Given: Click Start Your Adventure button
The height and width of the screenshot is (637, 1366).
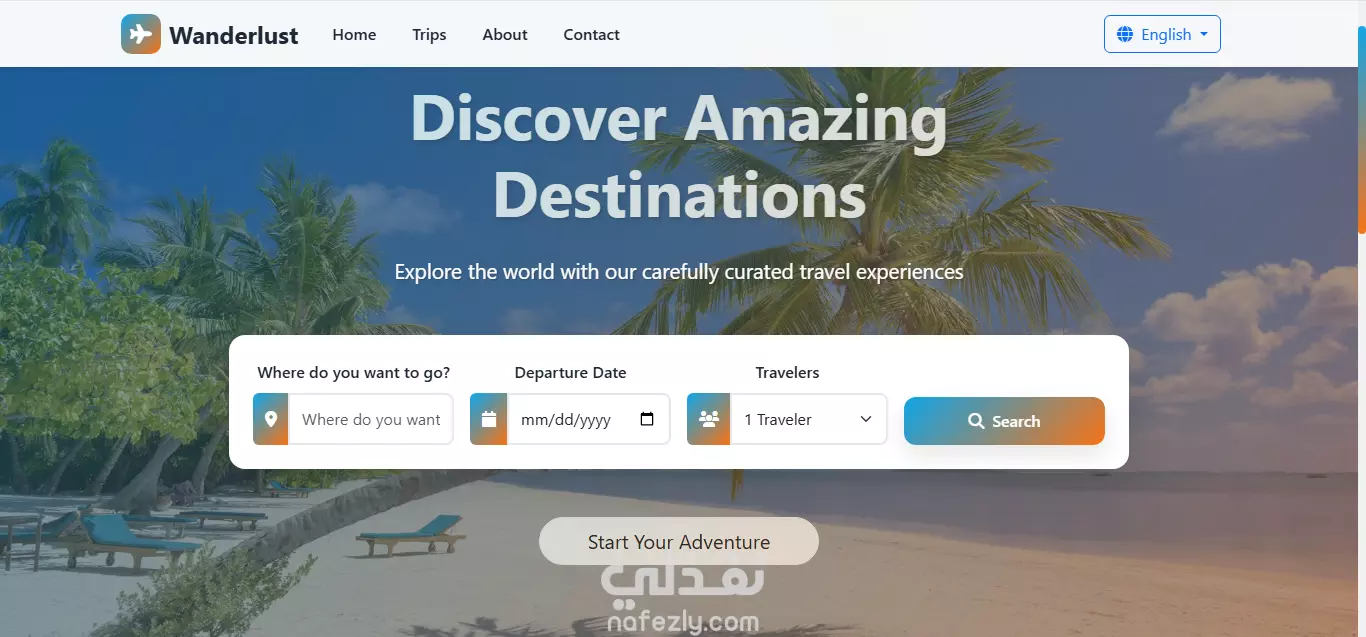Looking at the screenshot, I should pyautogui.click(x=679, y=541).
